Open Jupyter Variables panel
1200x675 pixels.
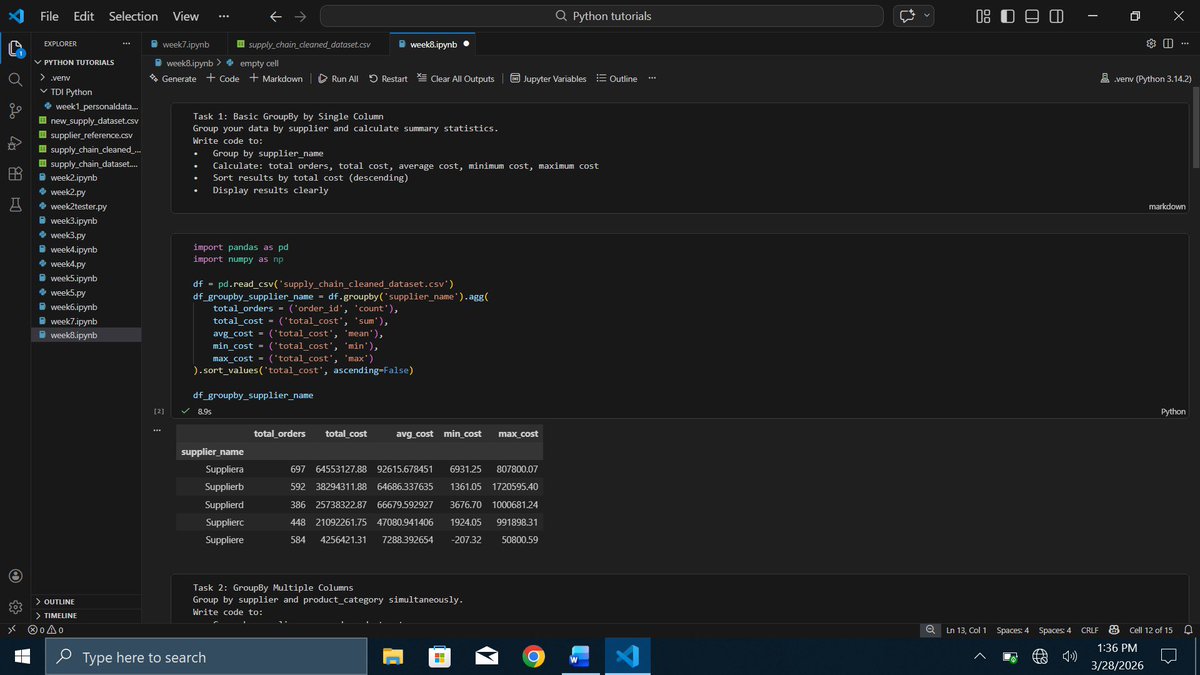click(548, 78)
